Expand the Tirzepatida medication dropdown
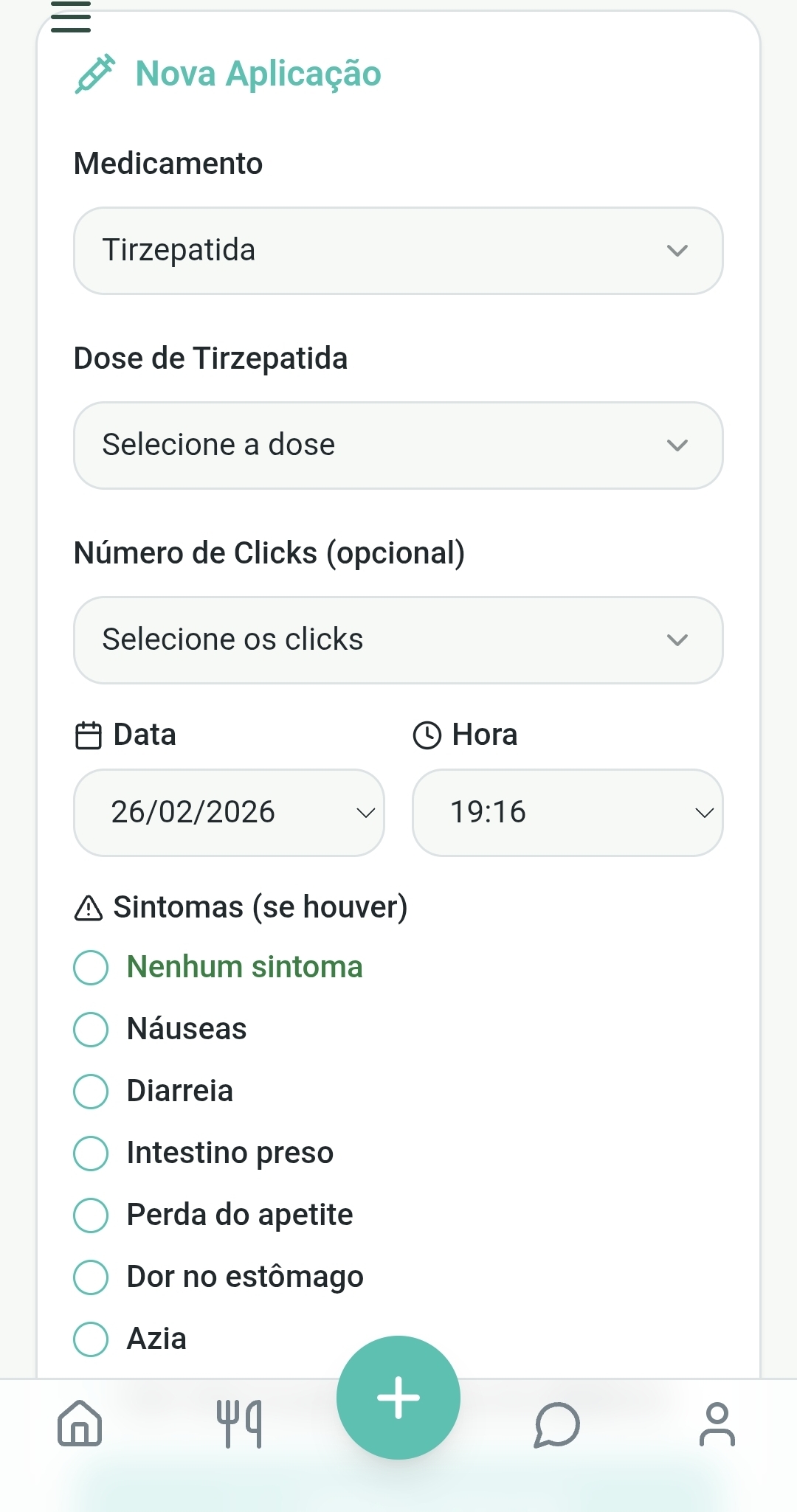This screenshot has width=797, height=1512. 398,251
